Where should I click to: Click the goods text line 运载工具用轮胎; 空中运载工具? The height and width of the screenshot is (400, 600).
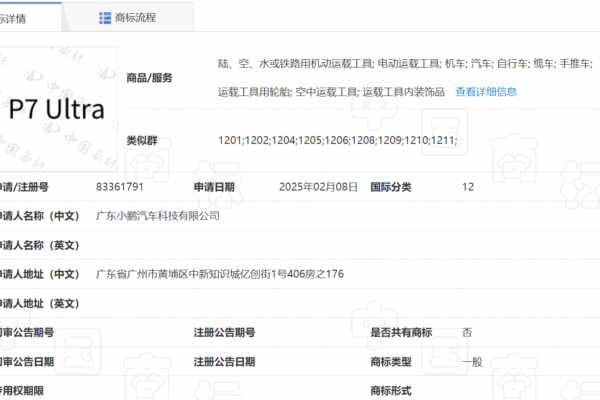tap(331, 92)
